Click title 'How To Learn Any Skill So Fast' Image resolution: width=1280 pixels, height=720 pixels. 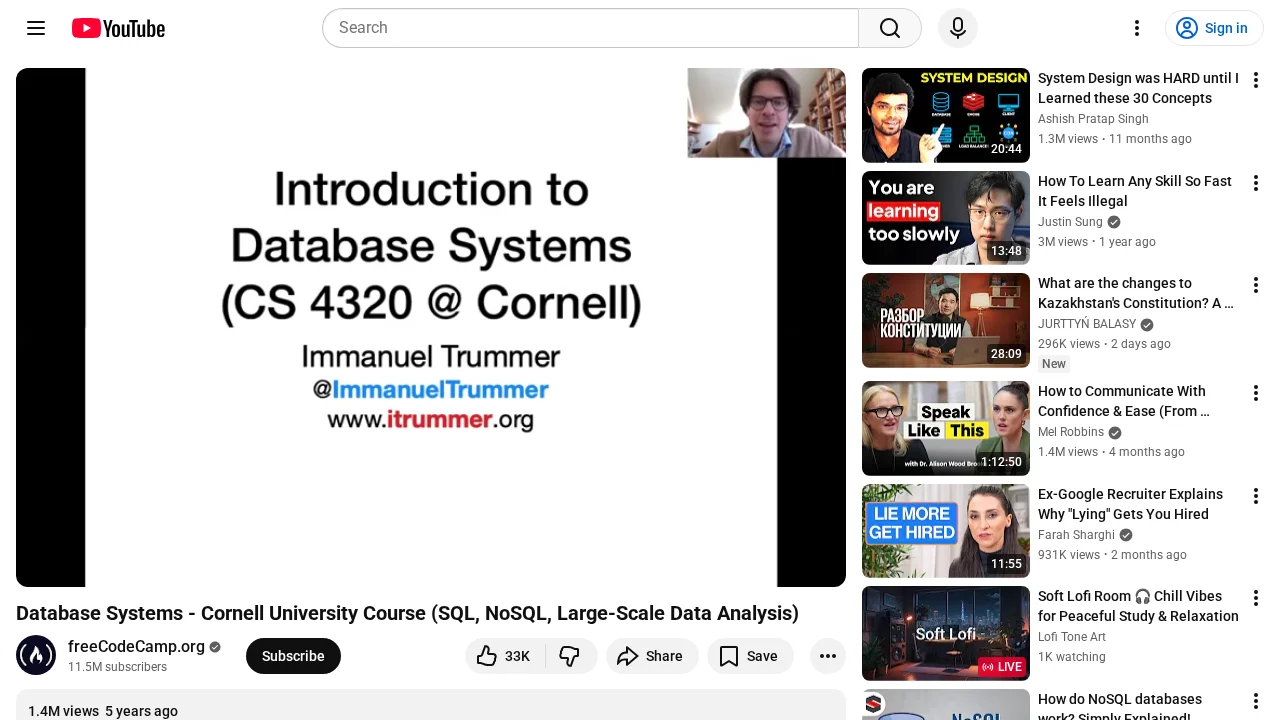(1135, 191)
